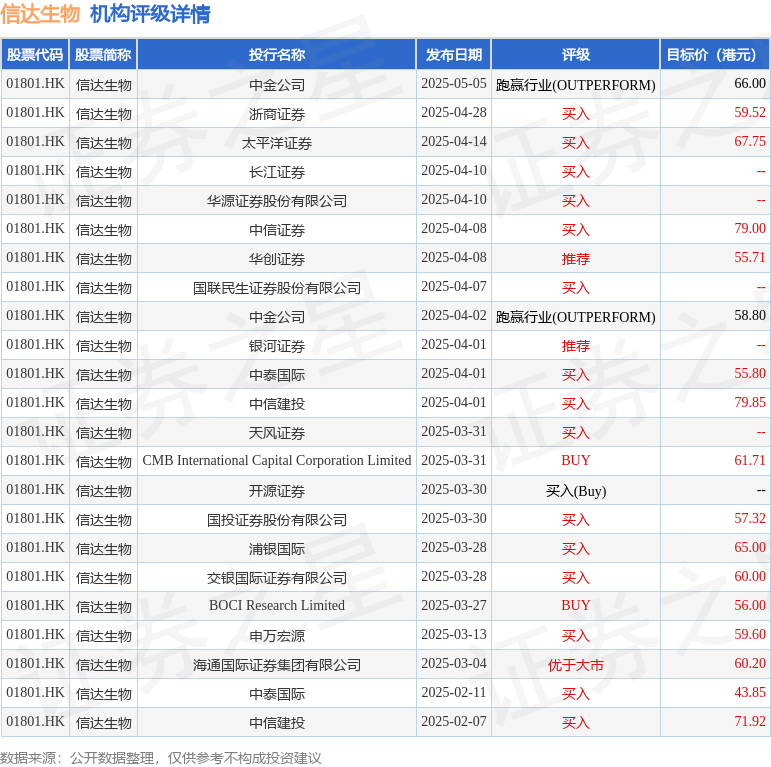Click the date 2025-04-07

coord(454,287)
